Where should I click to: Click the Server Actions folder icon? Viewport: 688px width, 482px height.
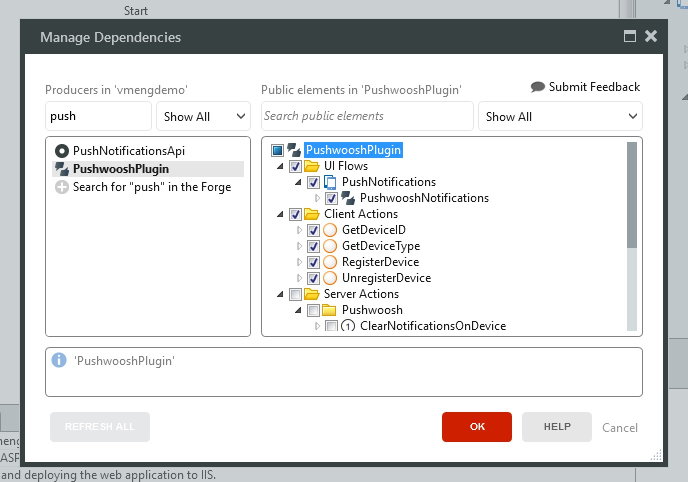click(x=313, y=294)
